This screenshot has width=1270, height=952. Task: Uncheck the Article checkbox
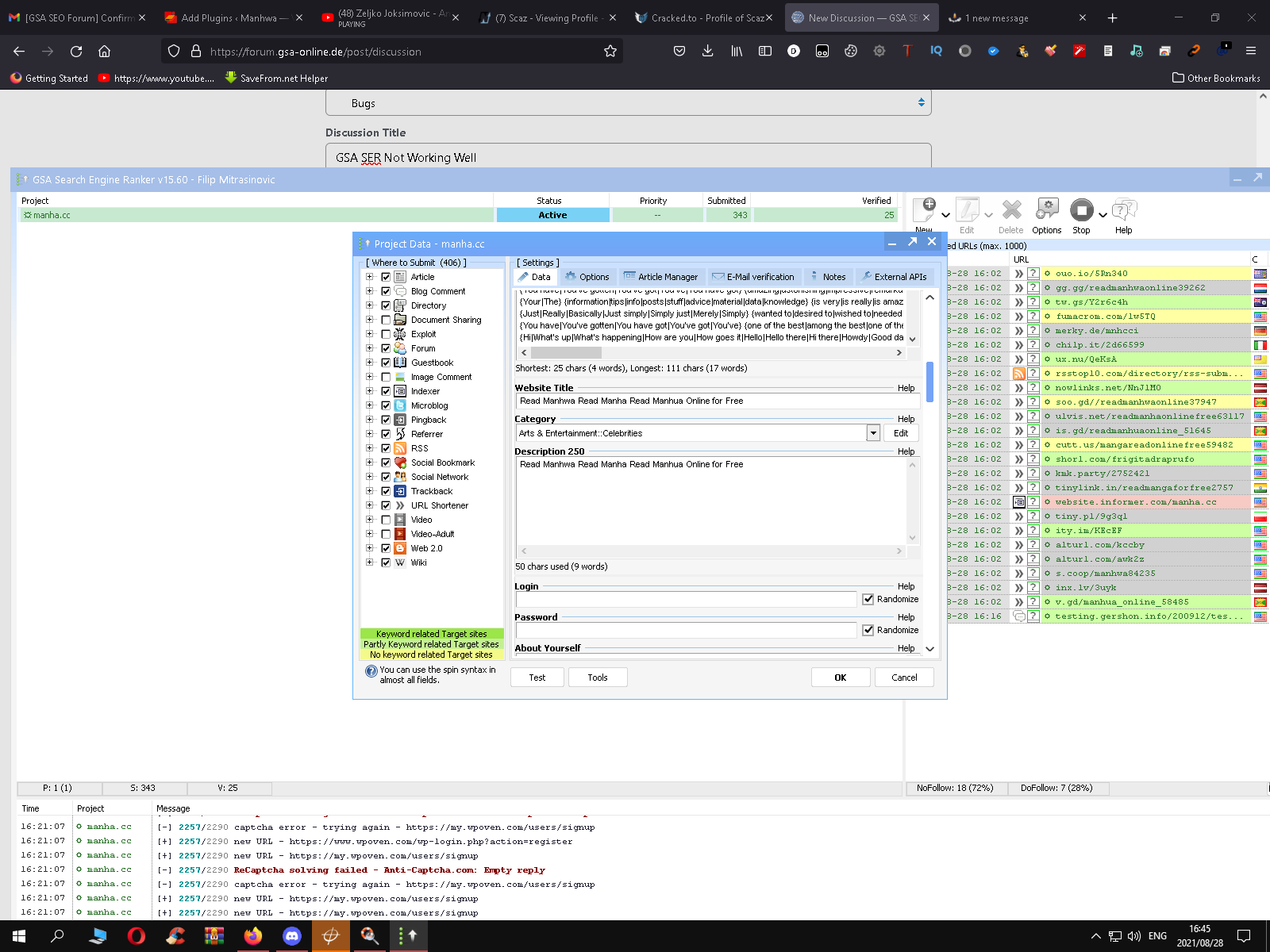(x=386, y=277)
